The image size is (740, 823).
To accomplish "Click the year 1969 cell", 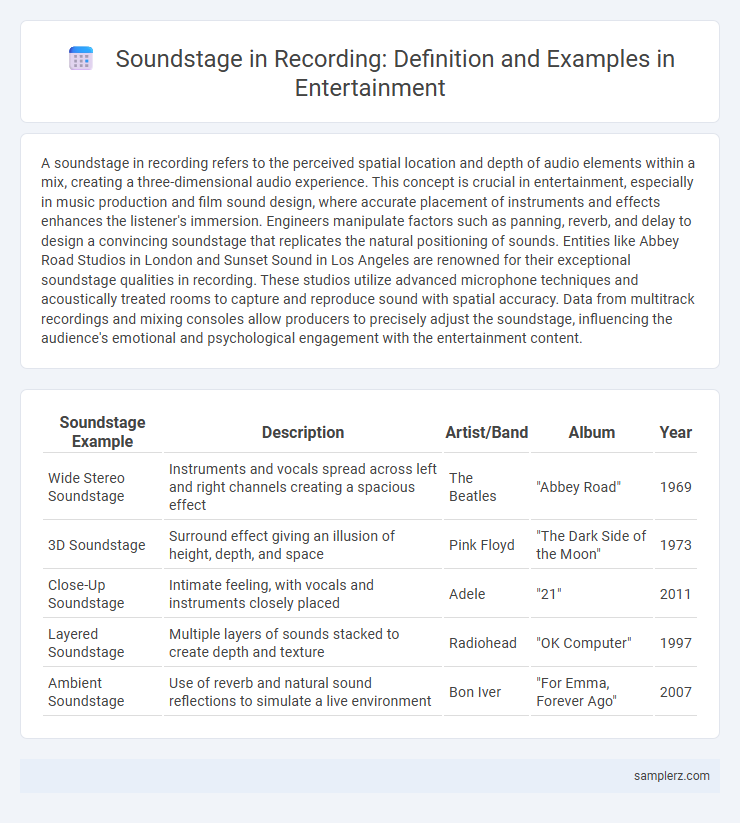I will 675,487.
